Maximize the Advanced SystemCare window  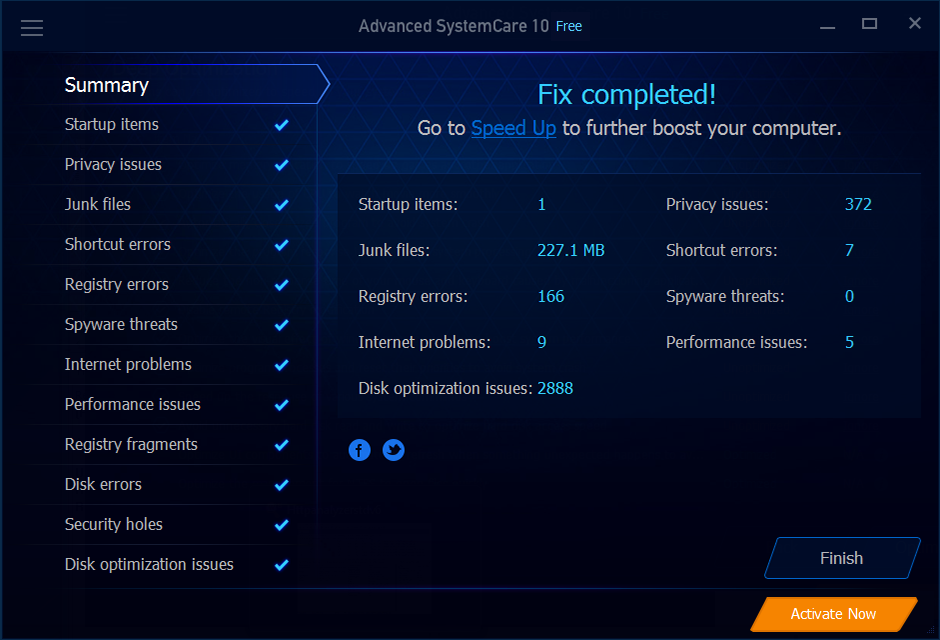tap(870, 24)
